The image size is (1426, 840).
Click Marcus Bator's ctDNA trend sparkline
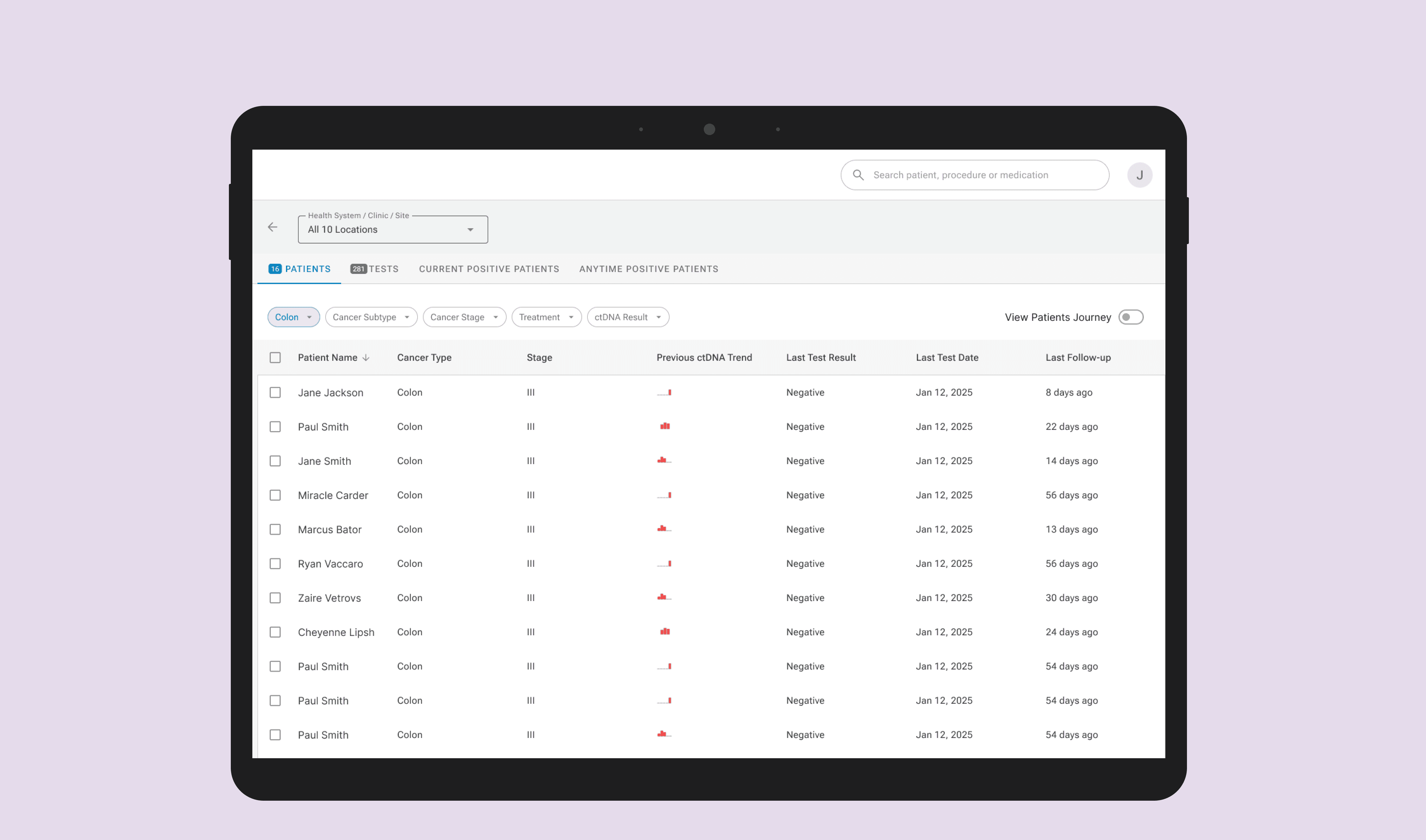click(664, 529)
